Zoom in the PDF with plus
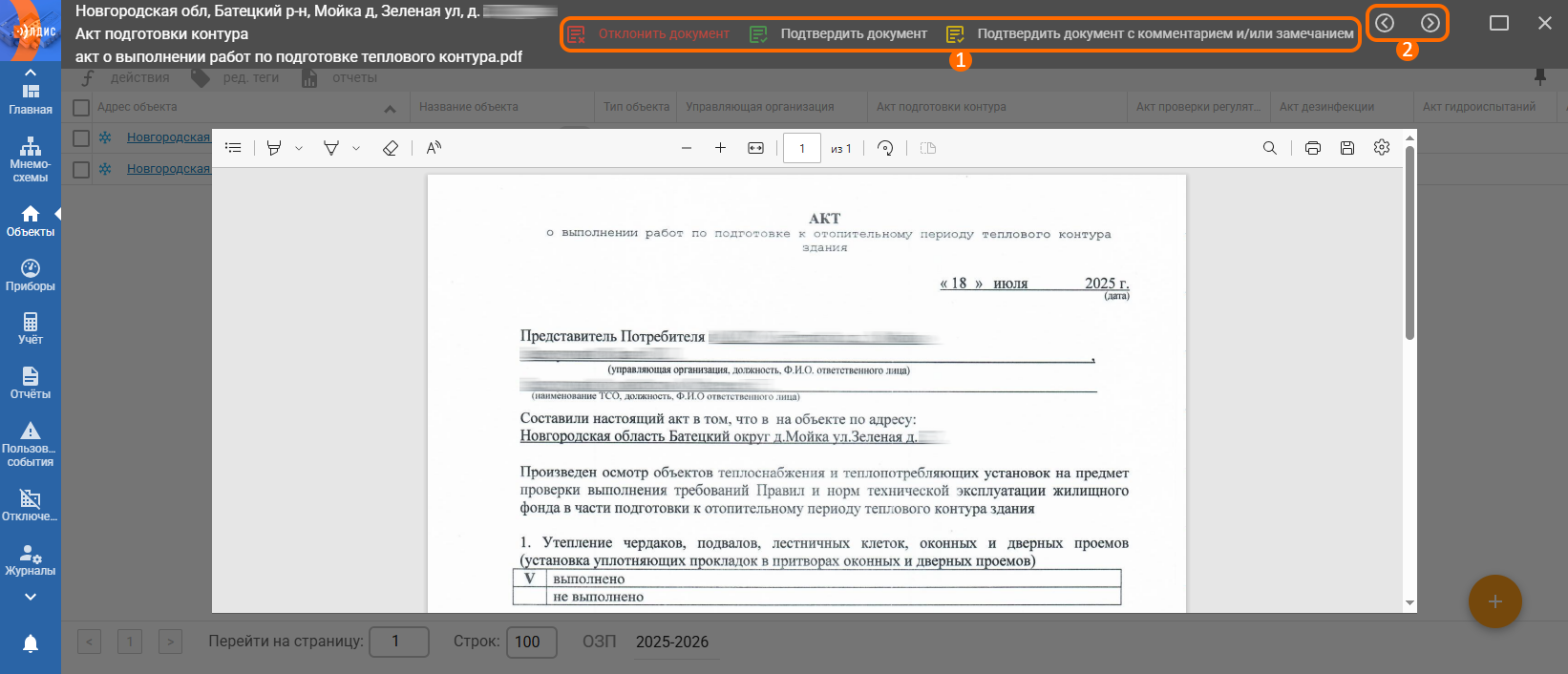 721,148
